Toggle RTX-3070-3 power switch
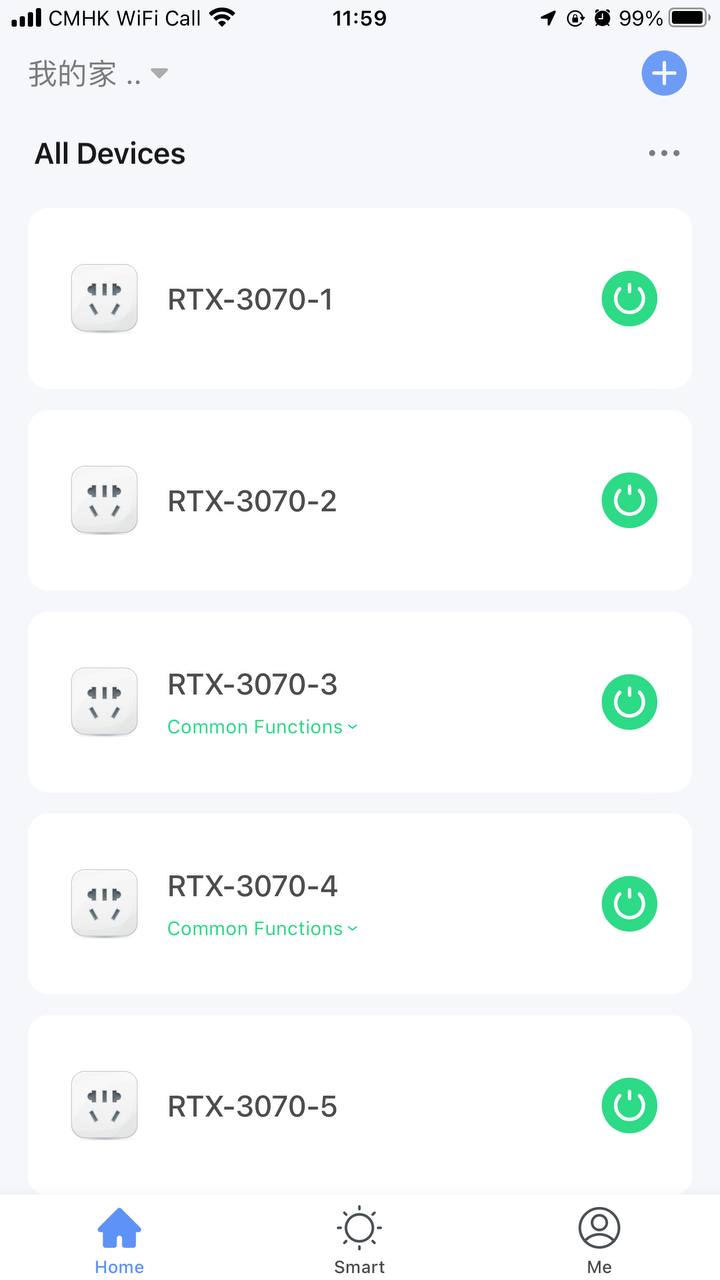 (x=629, y=702)
